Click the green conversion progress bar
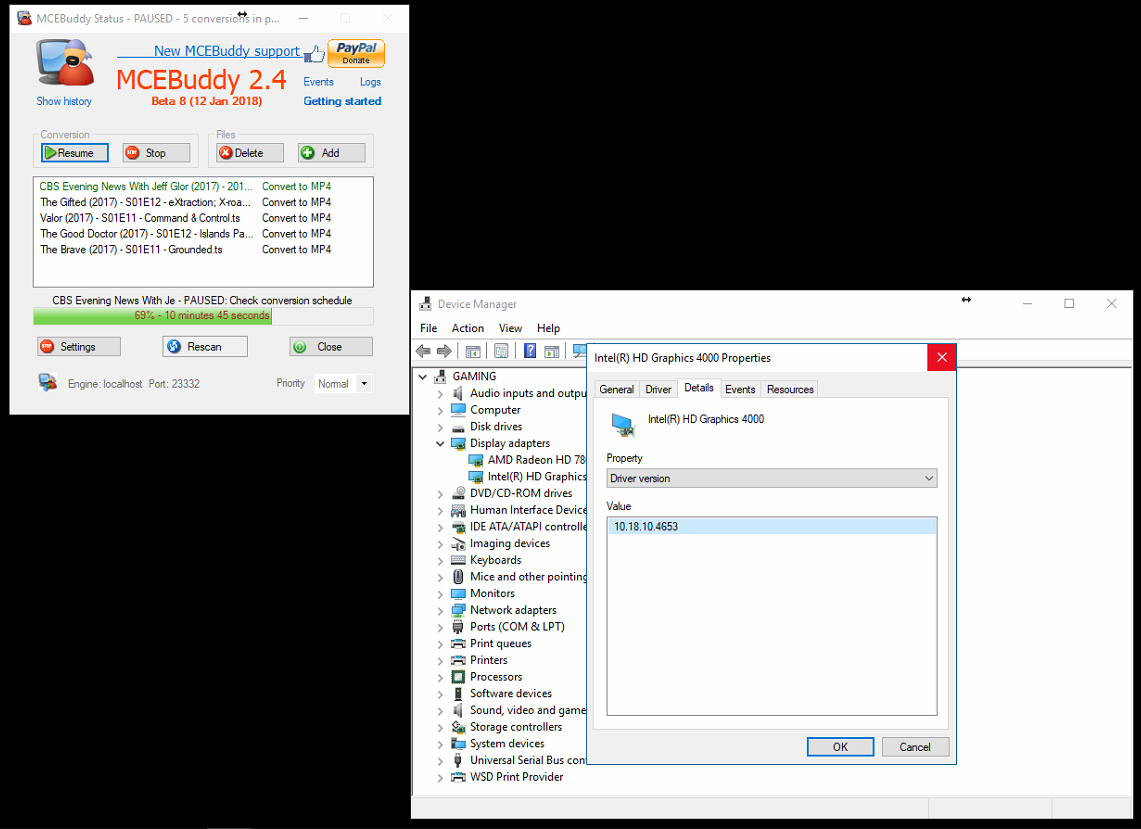Screen dimensions: 1141x829 coord(203,316)
